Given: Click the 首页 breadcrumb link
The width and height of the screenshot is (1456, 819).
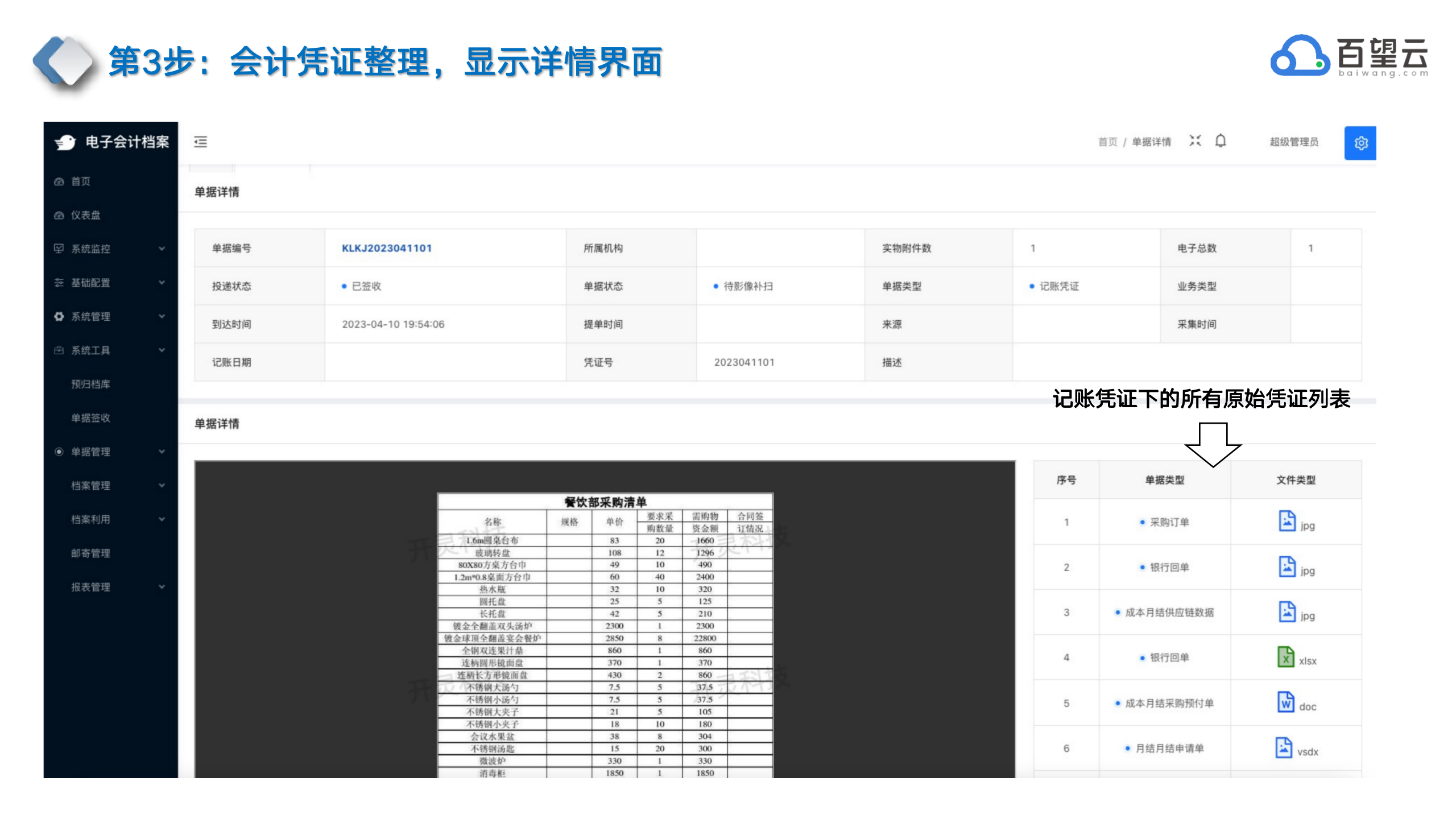Looking at the screenshot, I should 1107,142.
